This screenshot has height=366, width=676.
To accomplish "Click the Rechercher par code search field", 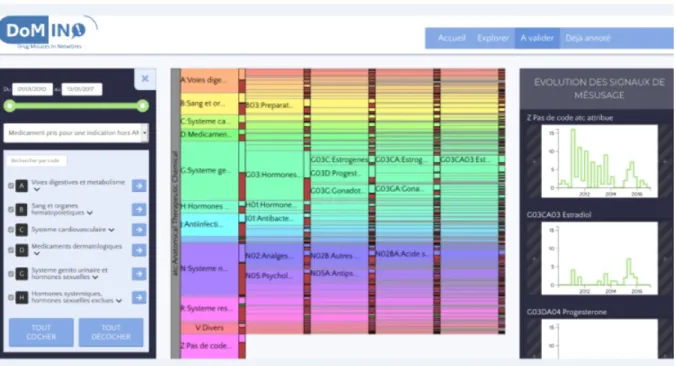I will tap(36, 161).
